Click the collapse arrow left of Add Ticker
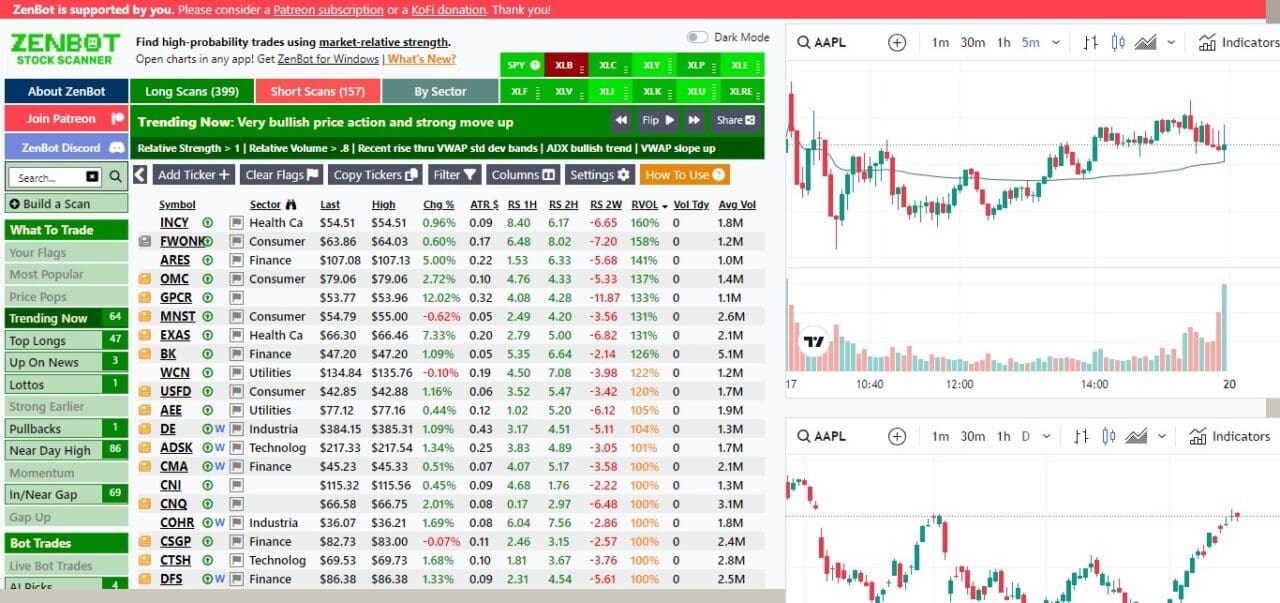This screenshot has height=603, width=1280. 140,174
